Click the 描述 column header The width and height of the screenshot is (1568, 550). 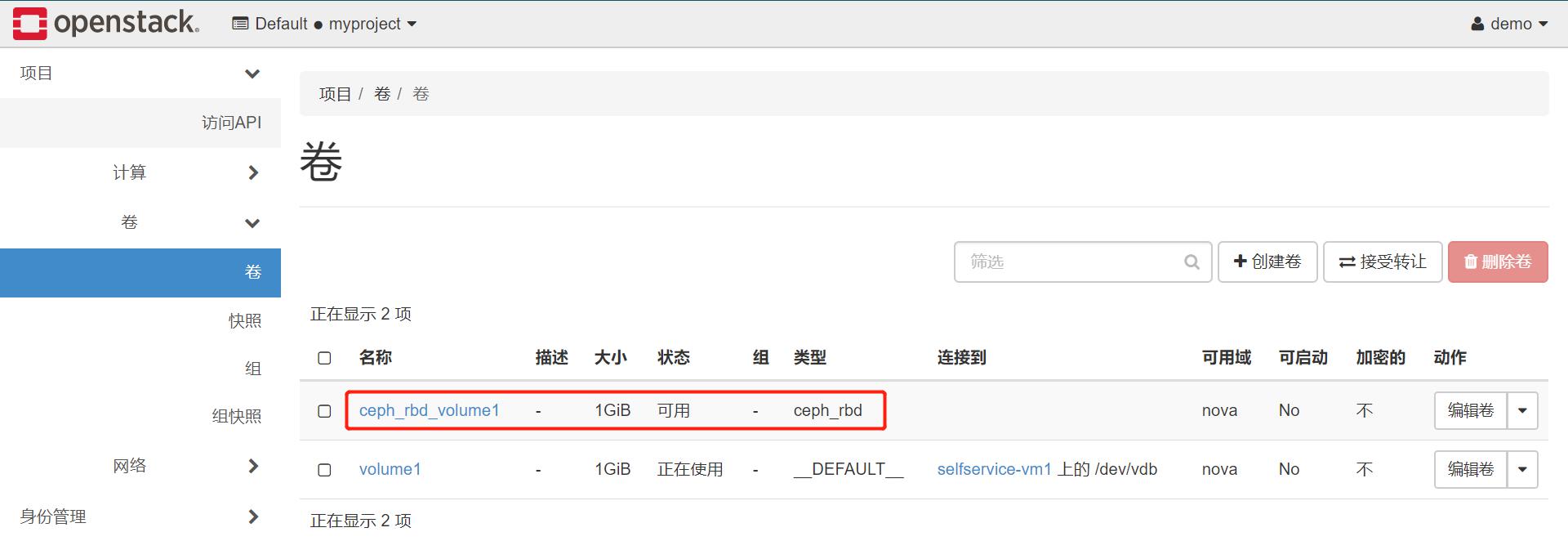[552, 357]
